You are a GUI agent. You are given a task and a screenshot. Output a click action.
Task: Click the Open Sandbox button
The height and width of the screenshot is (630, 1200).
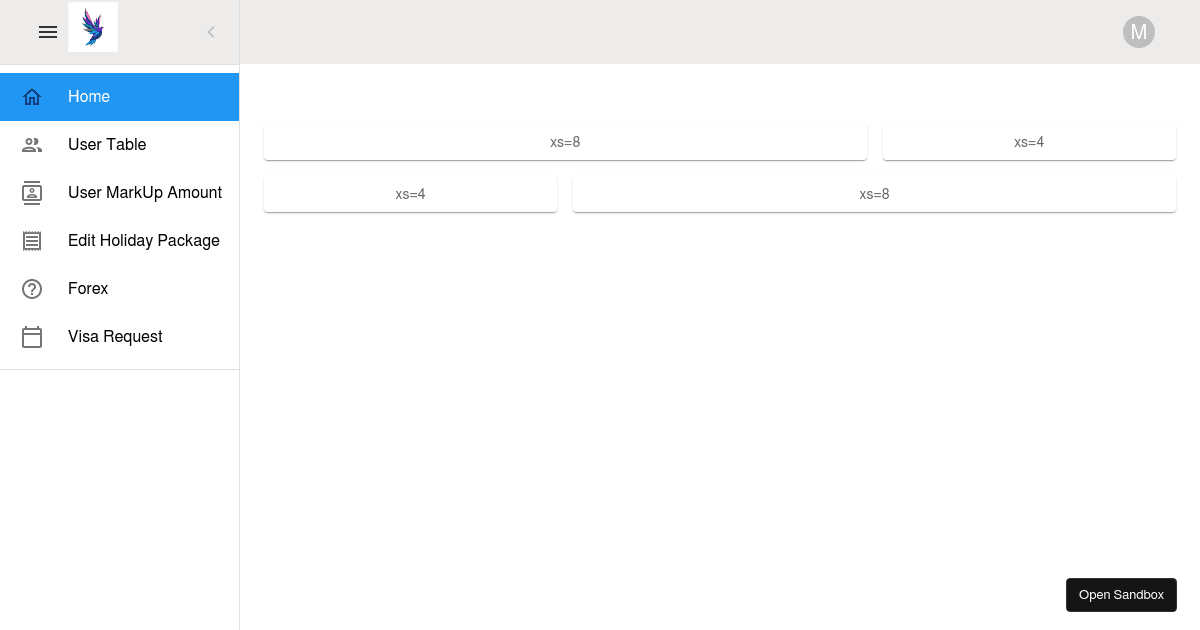pyautogui.click(x=1121, y=594)
